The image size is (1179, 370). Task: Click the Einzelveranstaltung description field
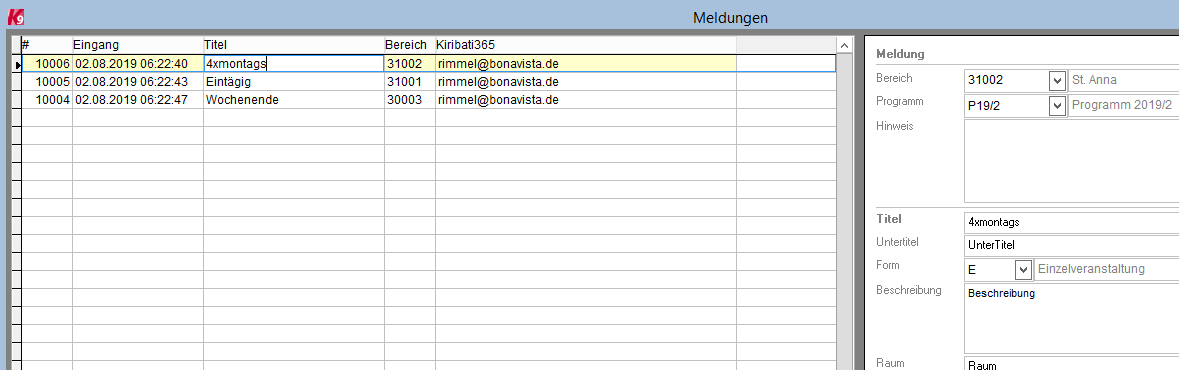(x=1106, y=269)
